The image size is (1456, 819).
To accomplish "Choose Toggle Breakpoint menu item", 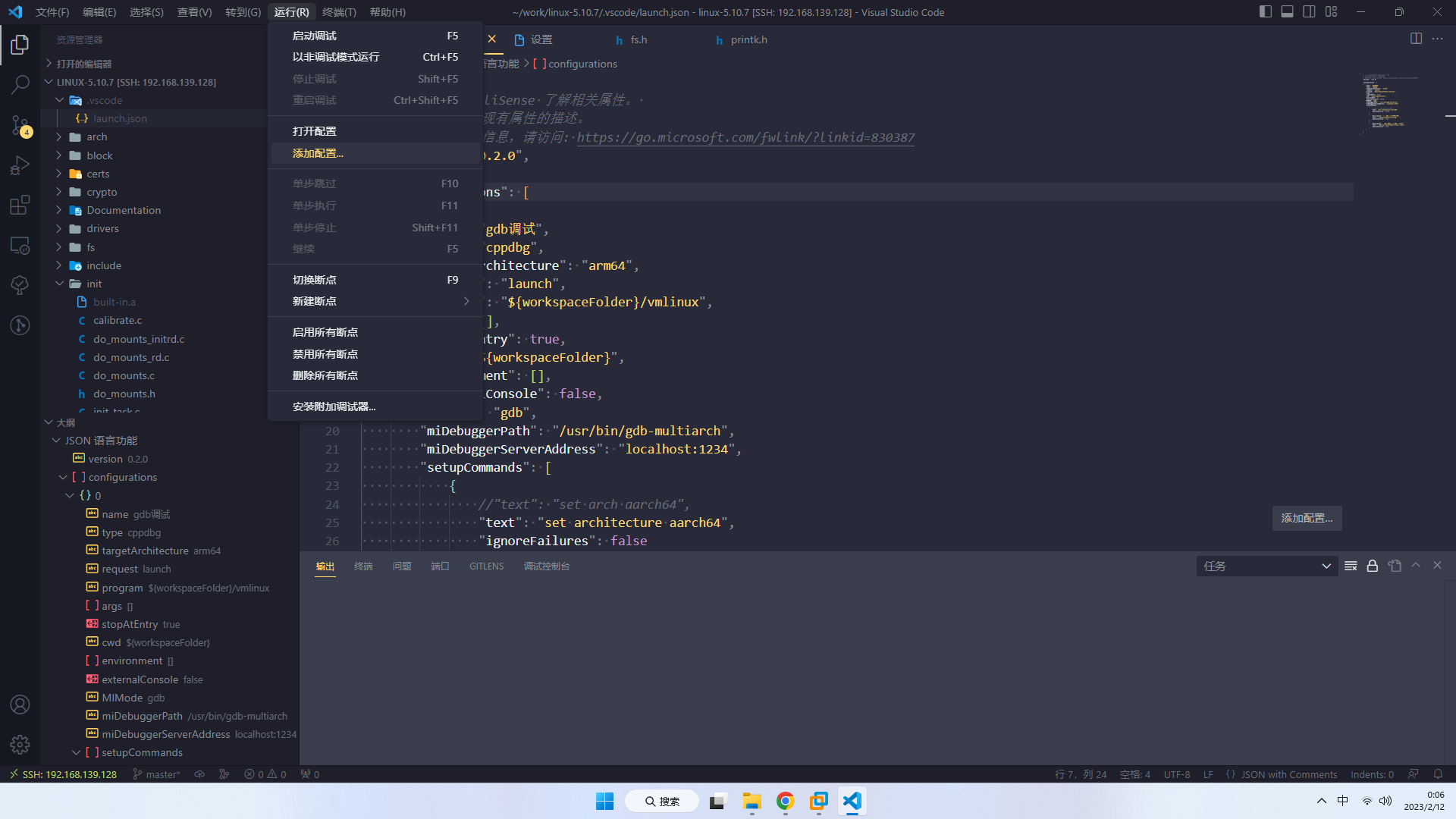I will click(x=375, y=280).
